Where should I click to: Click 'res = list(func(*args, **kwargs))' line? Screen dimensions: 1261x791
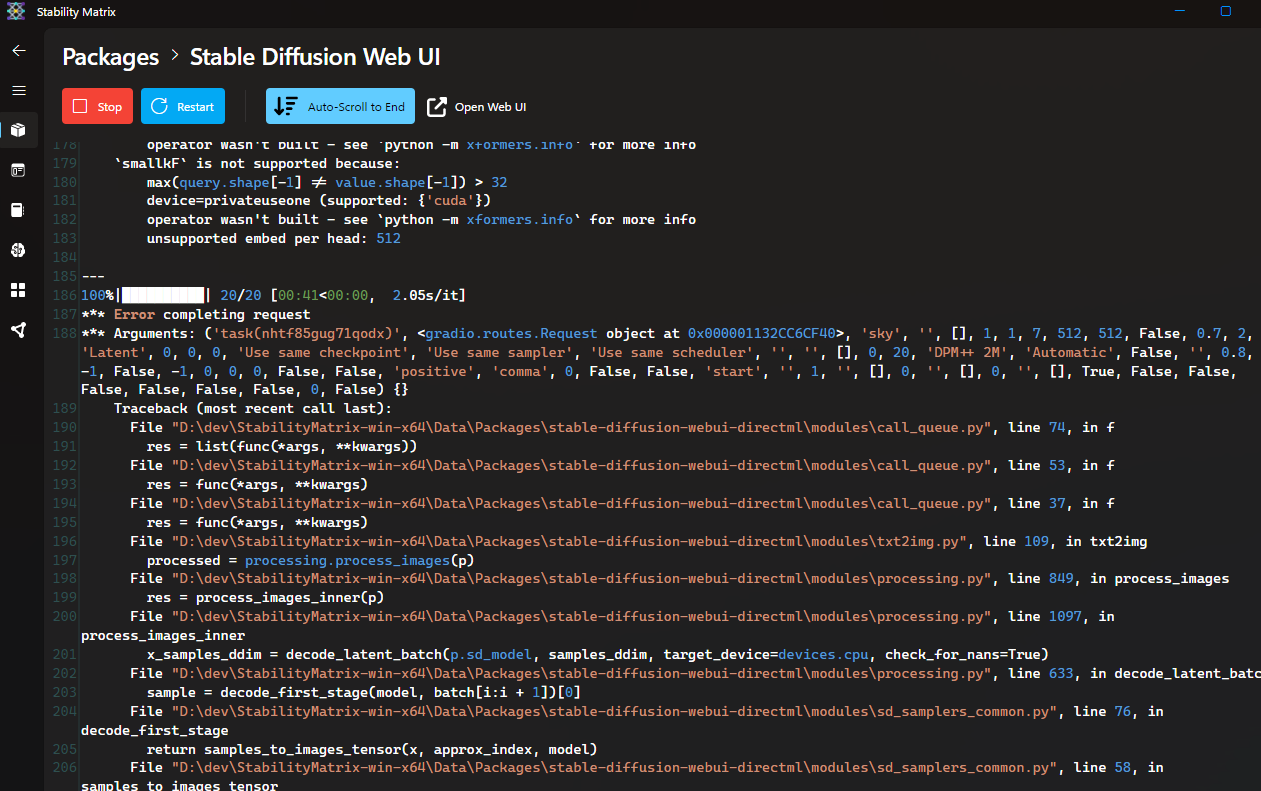[x=282, y=447]
